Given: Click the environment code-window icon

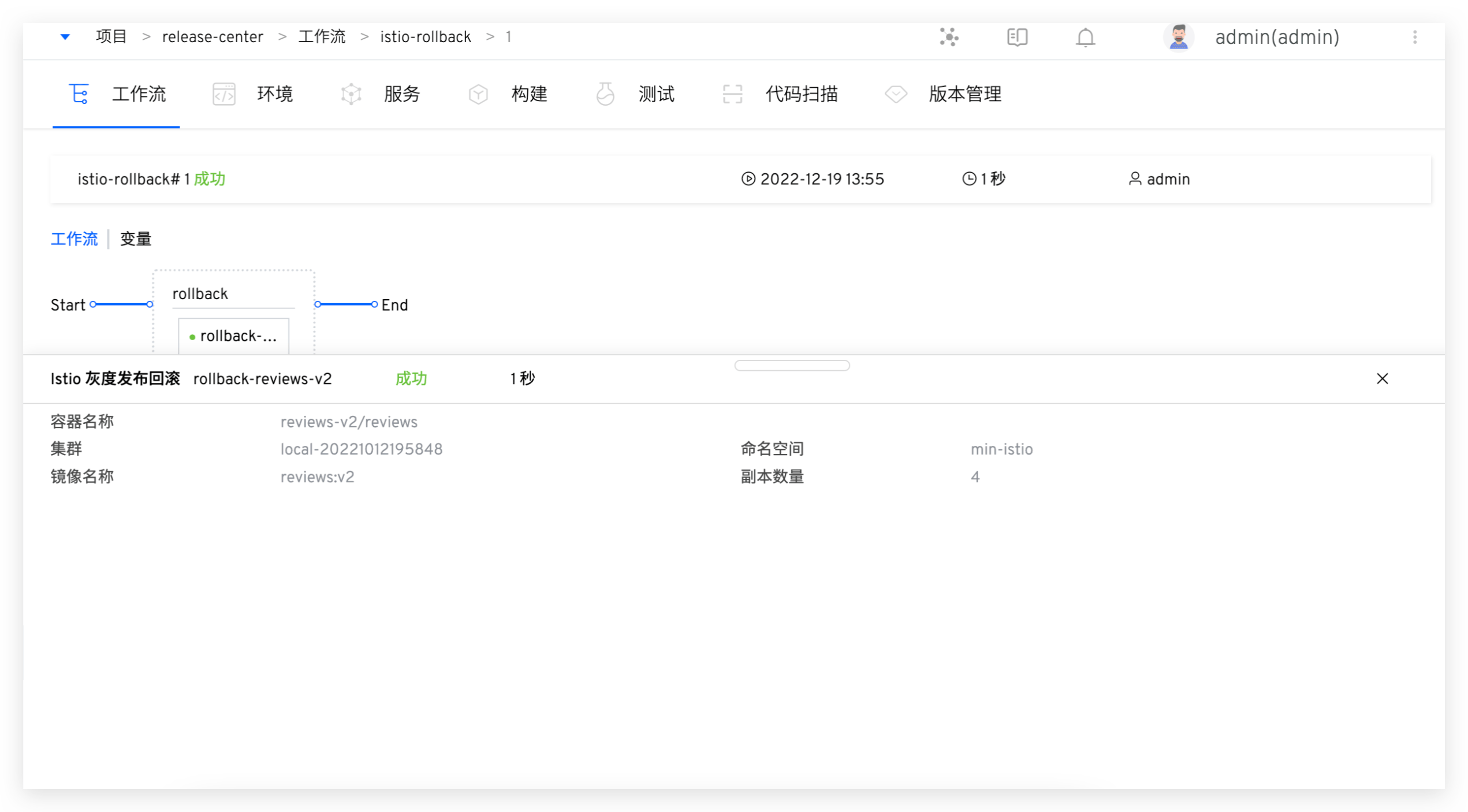Looking at the screenshot, I should (x=223, y=94).
